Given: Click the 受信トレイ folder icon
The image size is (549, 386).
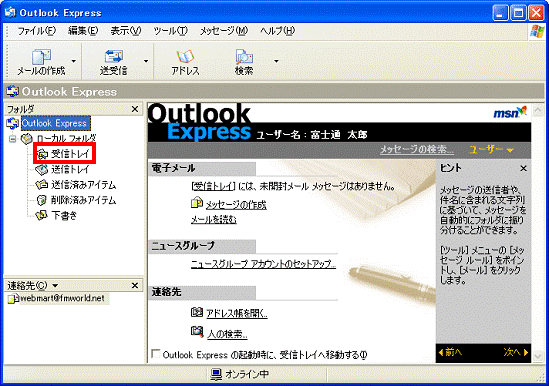Looking at the screenshot, I should click(42, 154).
